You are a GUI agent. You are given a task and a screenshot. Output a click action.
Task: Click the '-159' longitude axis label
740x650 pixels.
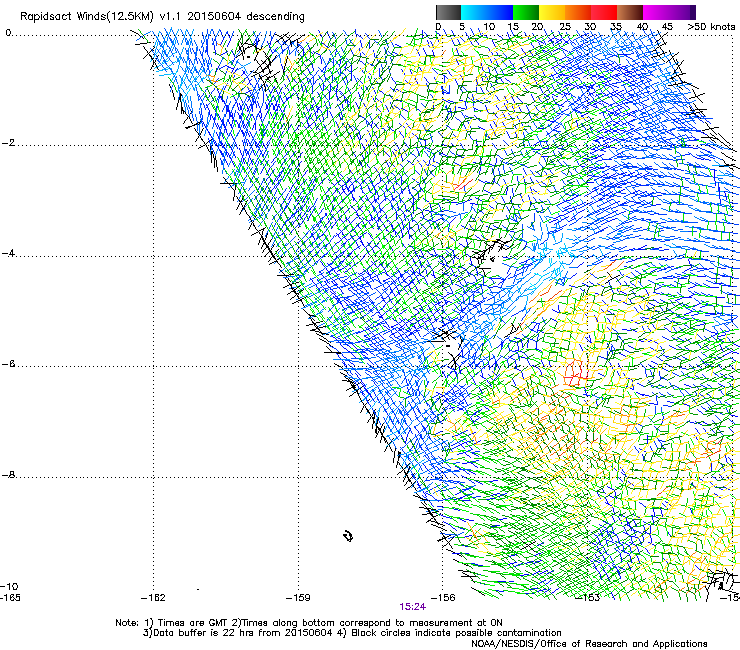298,598
